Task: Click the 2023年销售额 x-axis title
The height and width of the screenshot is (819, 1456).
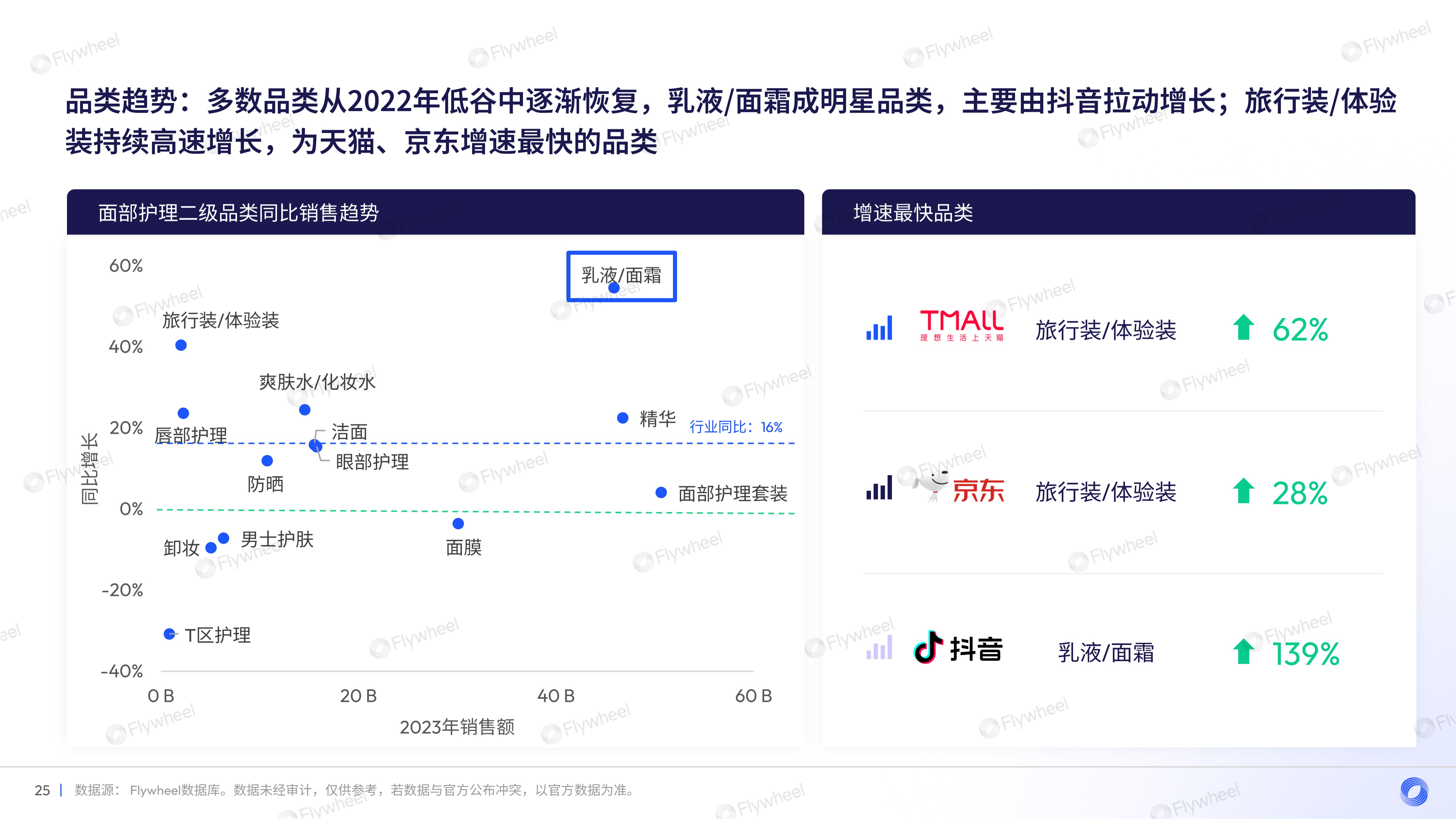Action: [457, 727]
